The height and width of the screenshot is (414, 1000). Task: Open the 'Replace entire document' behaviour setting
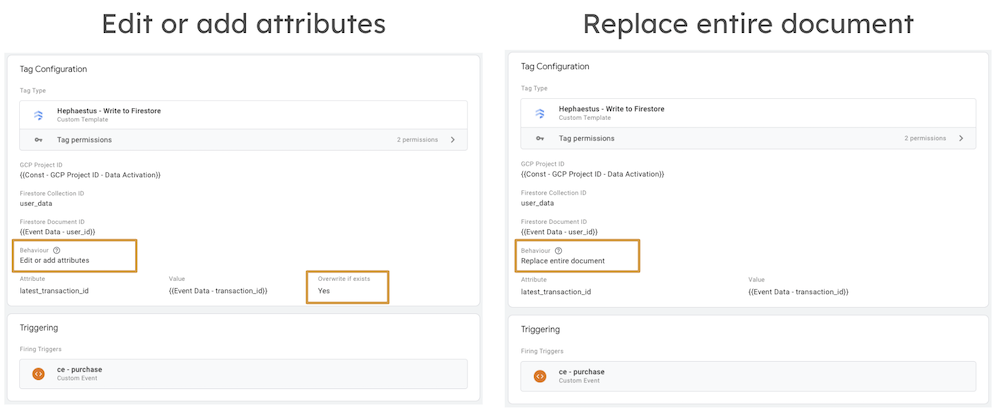[563, 261]
